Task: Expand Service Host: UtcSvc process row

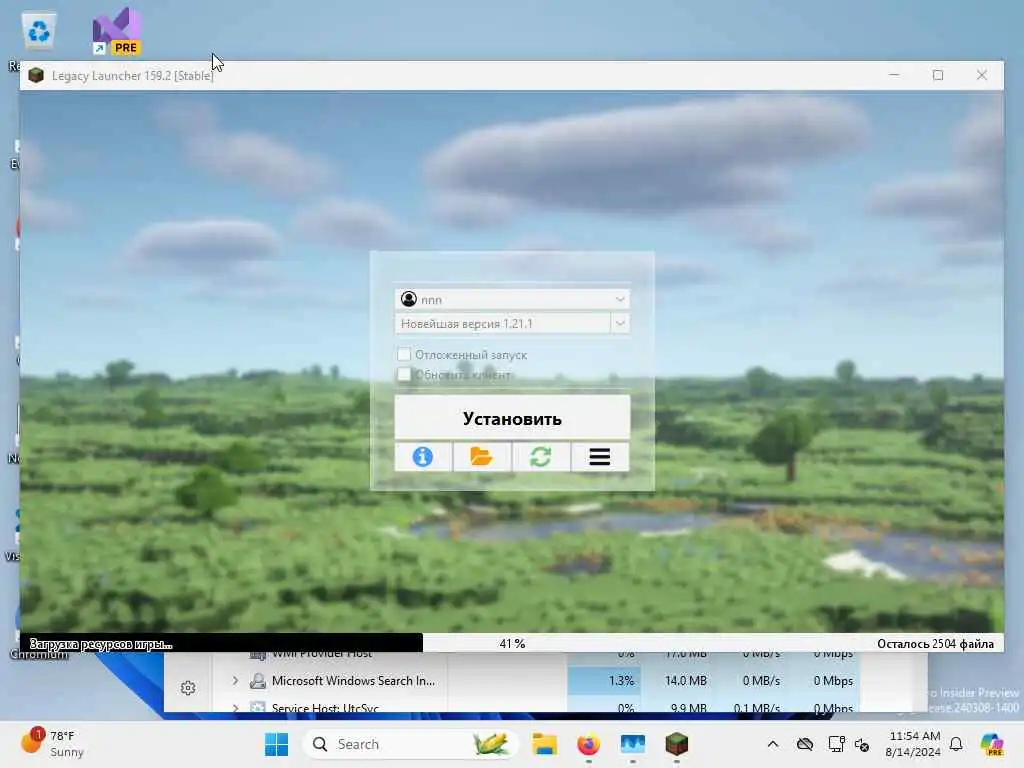Action: [235, 707]
